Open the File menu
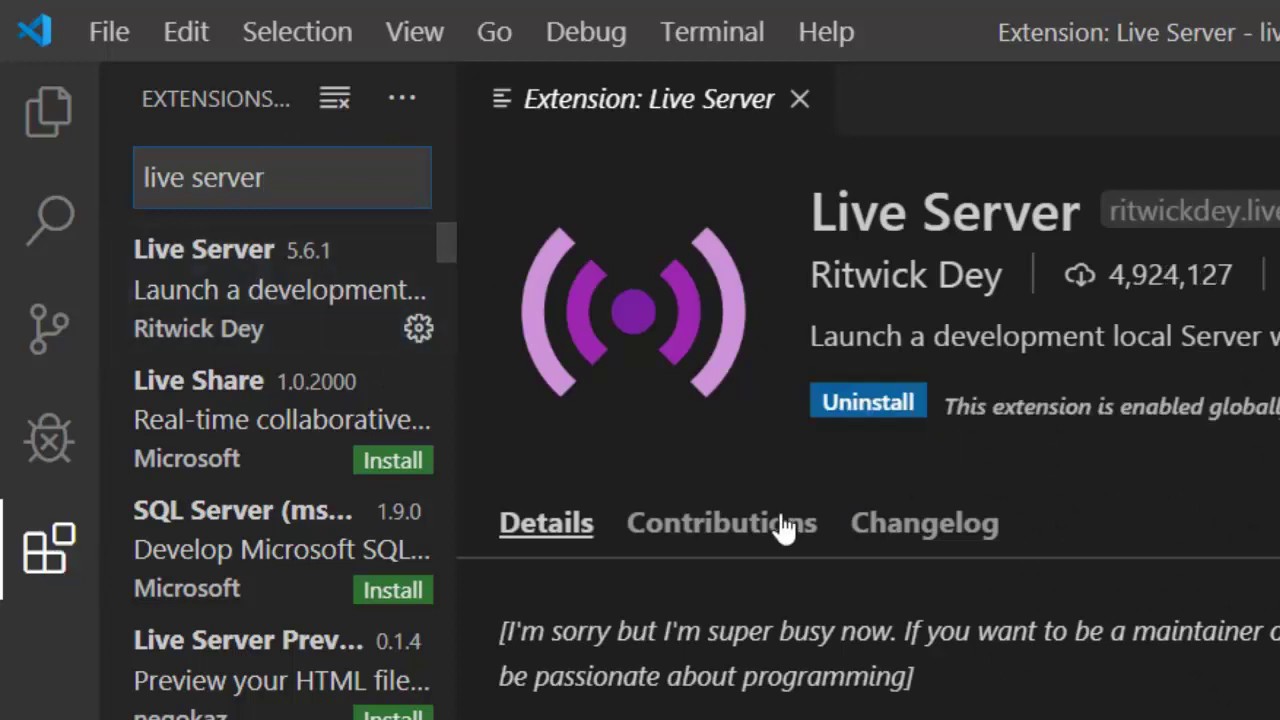The image size is (1280, 720). coord(109,32)
